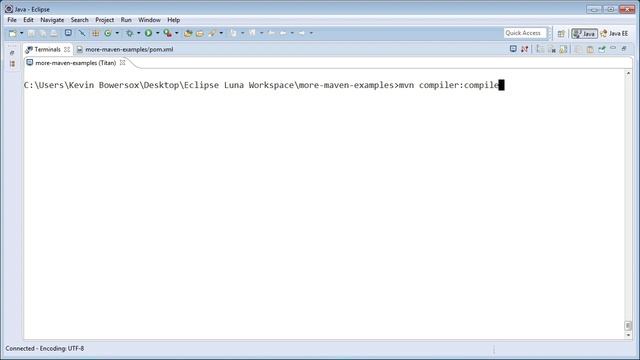This screenshot has width=640, height=360.
Task: Open a Terminal from the main toolbar
Action: 68,33
